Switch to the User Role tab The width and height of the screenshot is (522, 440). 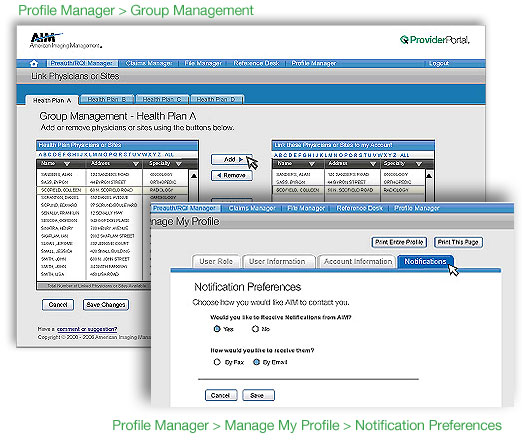point(216,262)
